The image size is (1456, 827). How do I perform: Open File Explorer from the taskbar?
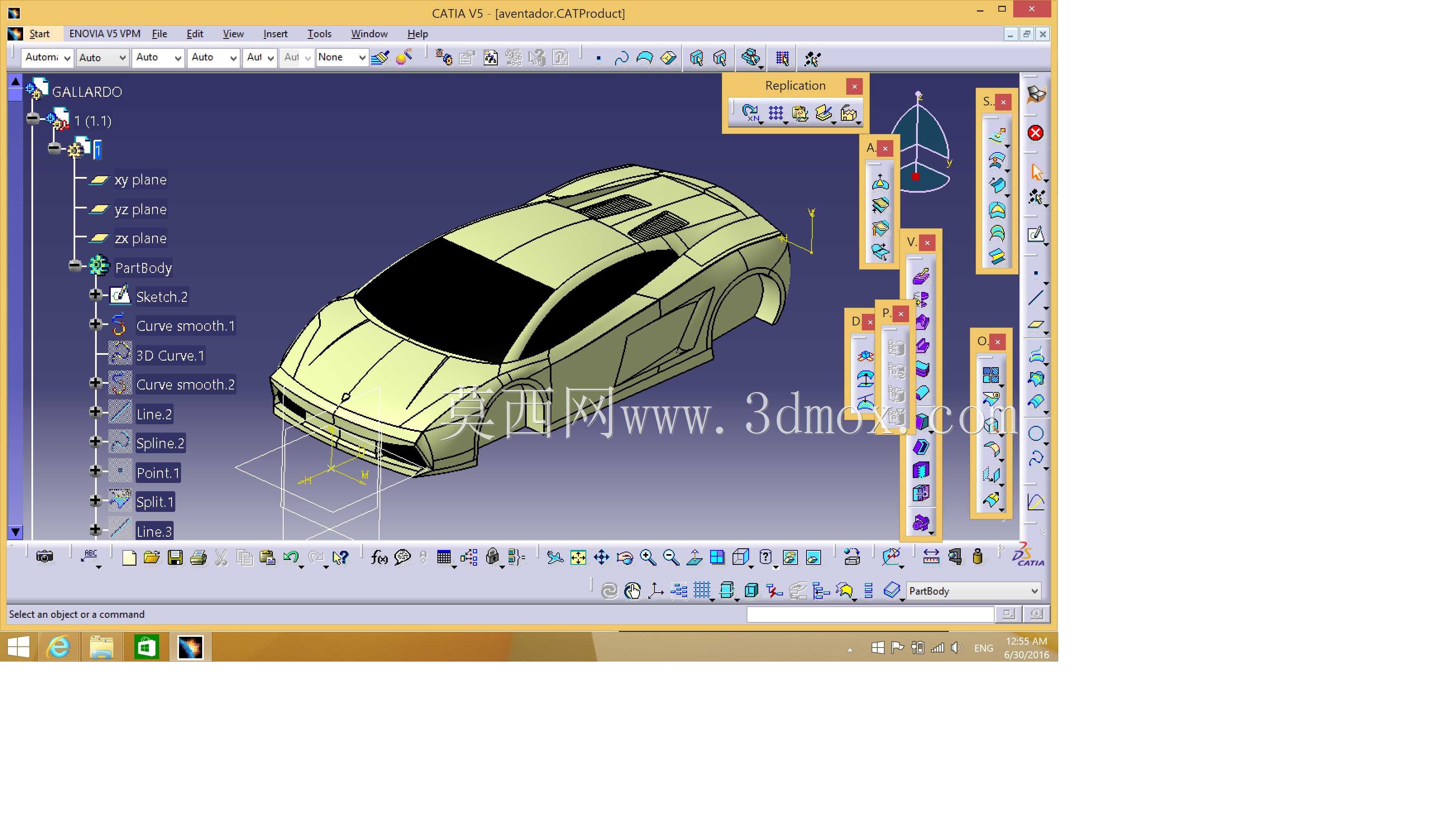(102, 647)
